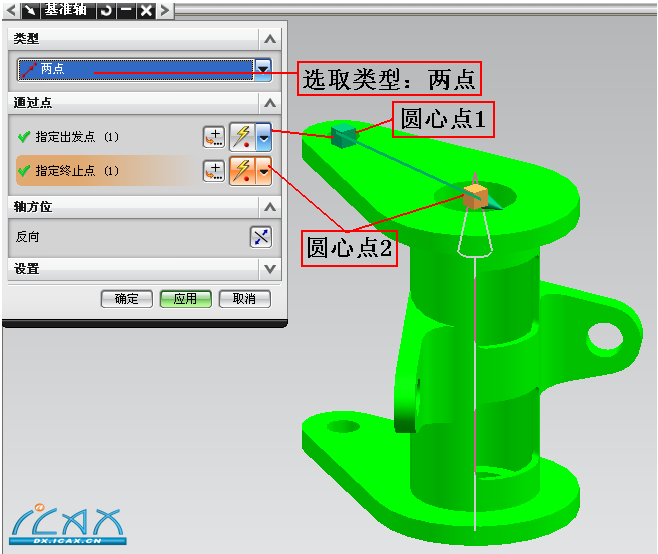Open the type dropdown showing 两点
Image resolution: width=658 pixels, height=554 pixels.
click(x=263, y=69)
